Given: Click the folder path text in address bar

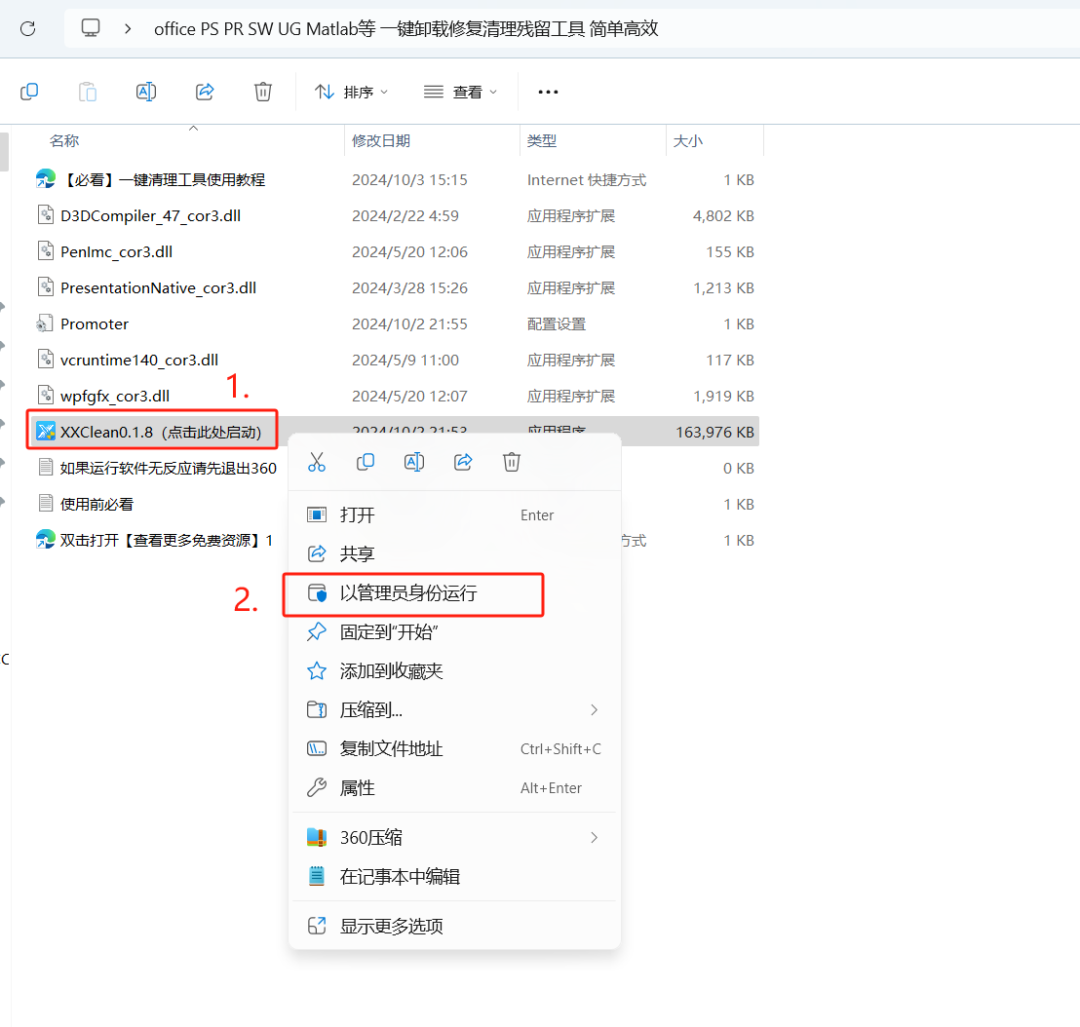Looking at the screenshot, I should [406, 29].
